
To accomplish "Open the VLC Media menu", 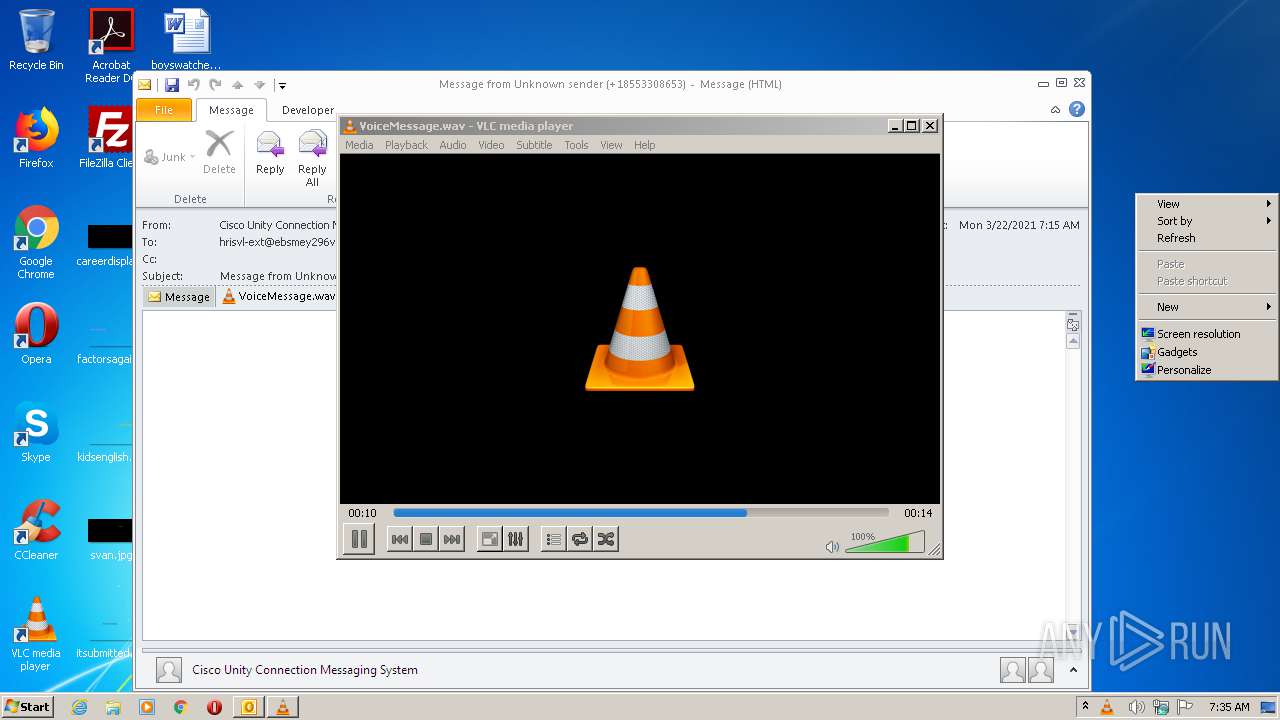I will pos(359,145).
